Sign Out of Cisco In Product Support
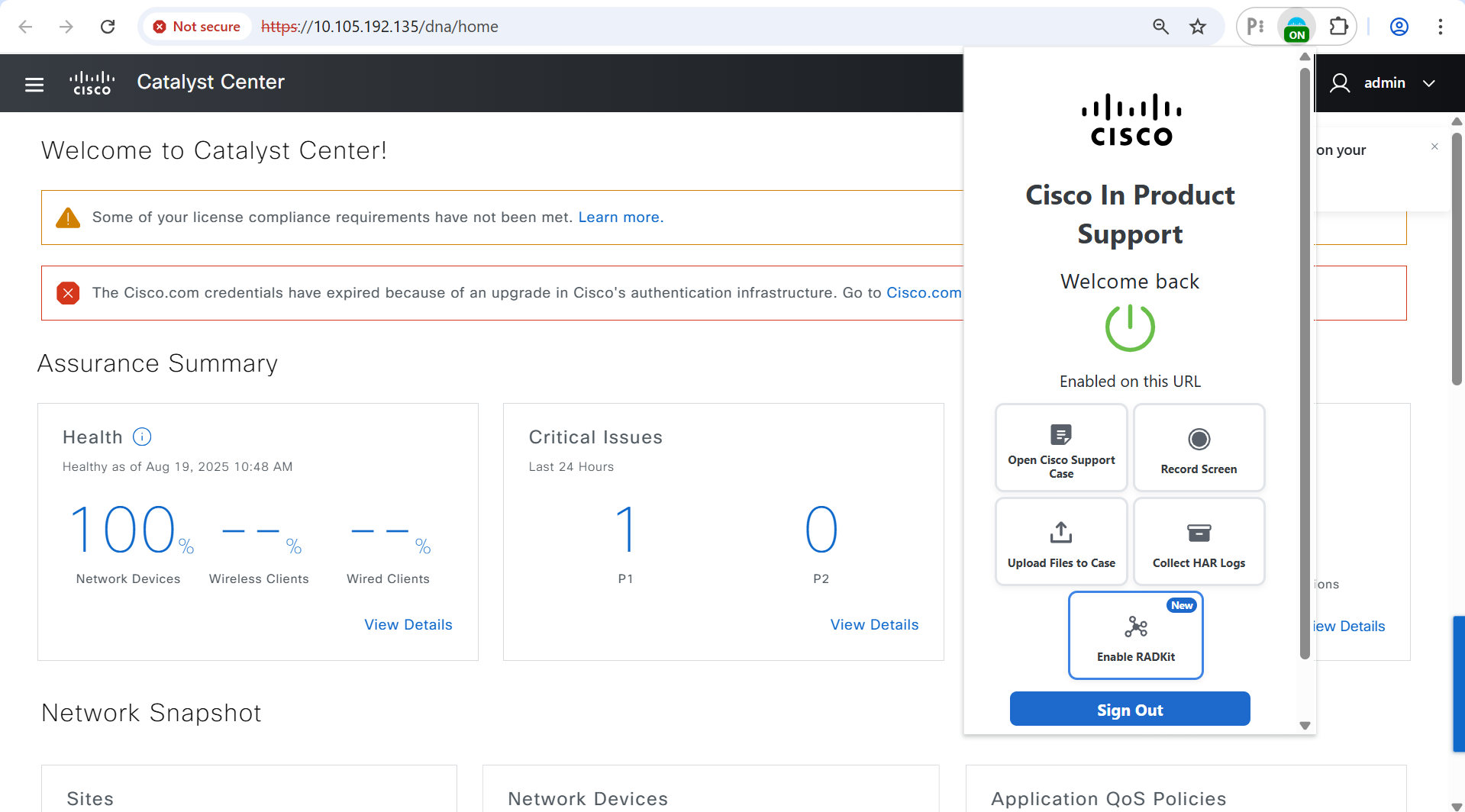The width and height of the screenshot is (1465, 812). pos(1130,709)
